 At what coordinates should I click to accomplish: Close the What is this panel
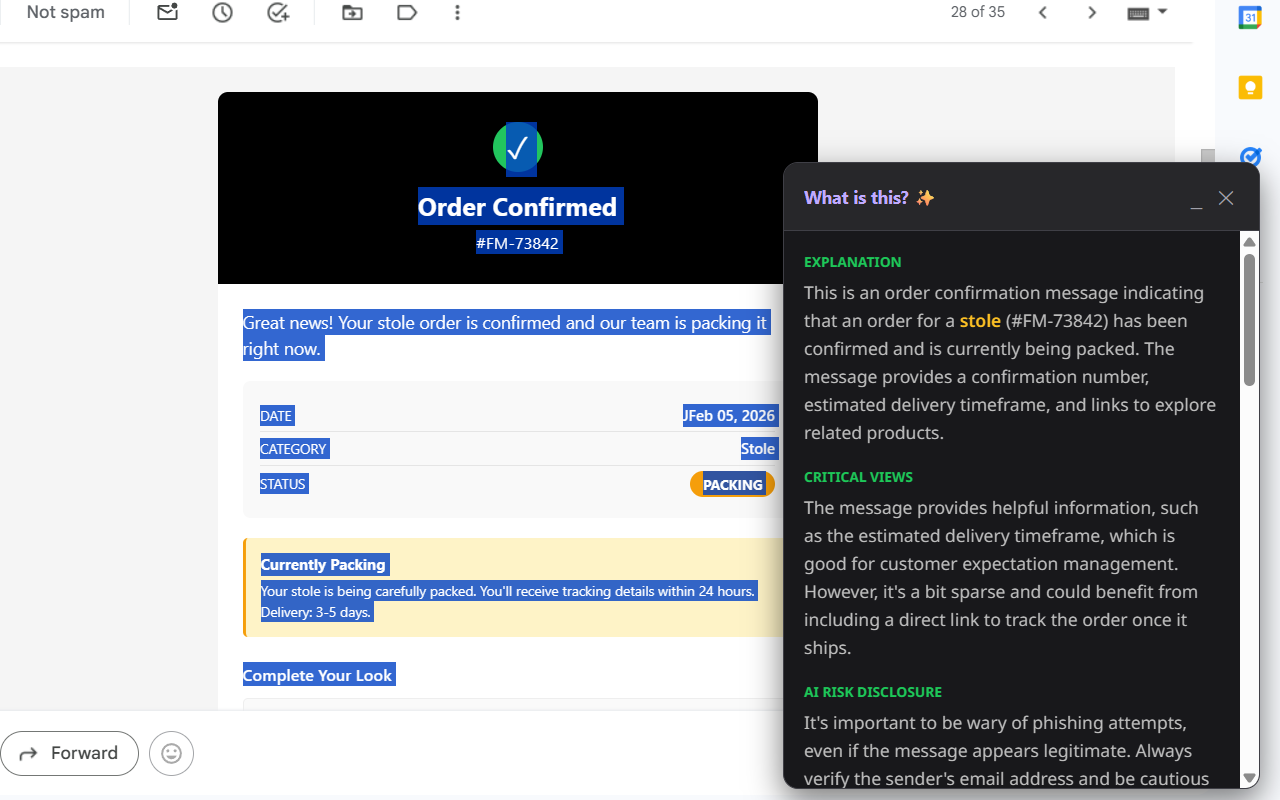click(x=1226, y=198)
